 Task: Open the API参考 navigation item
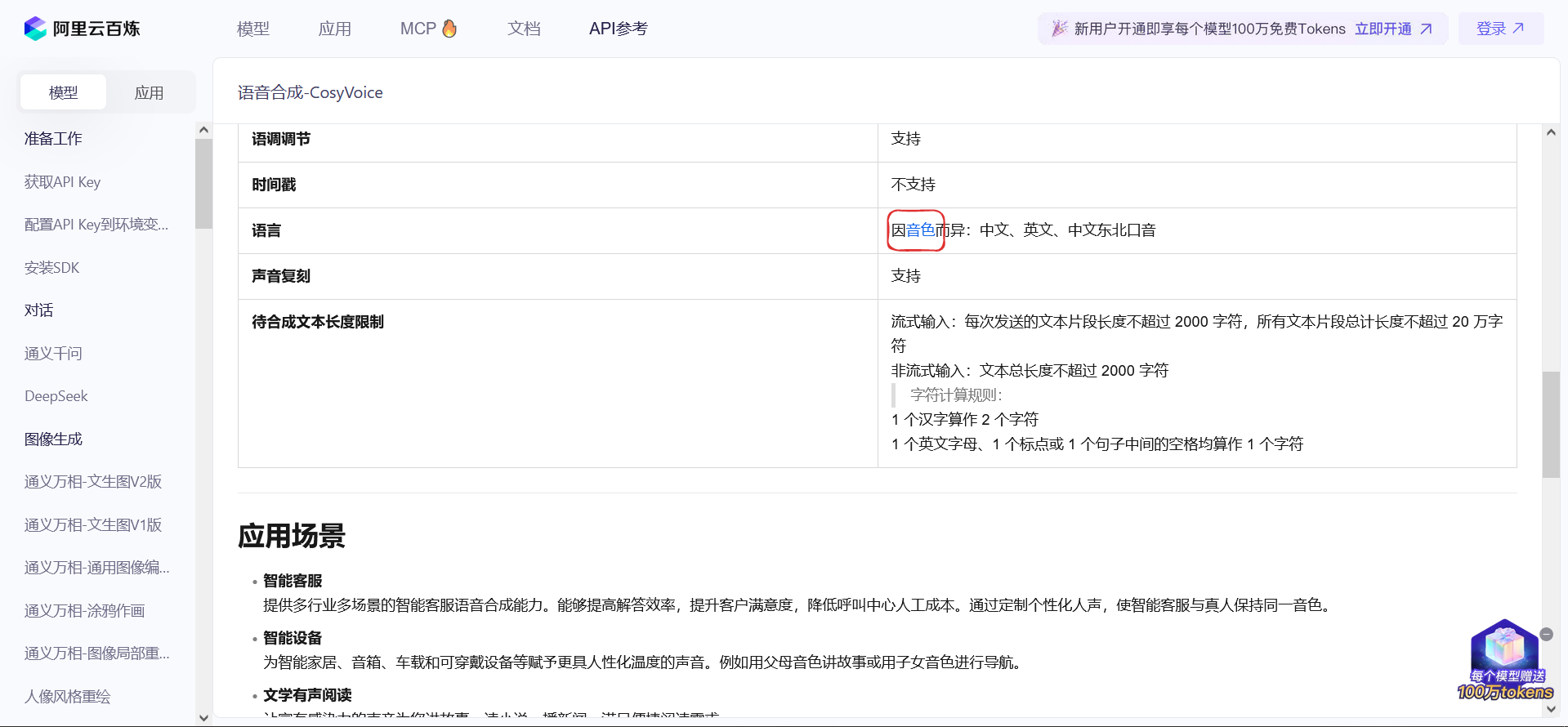pos(619,29)
